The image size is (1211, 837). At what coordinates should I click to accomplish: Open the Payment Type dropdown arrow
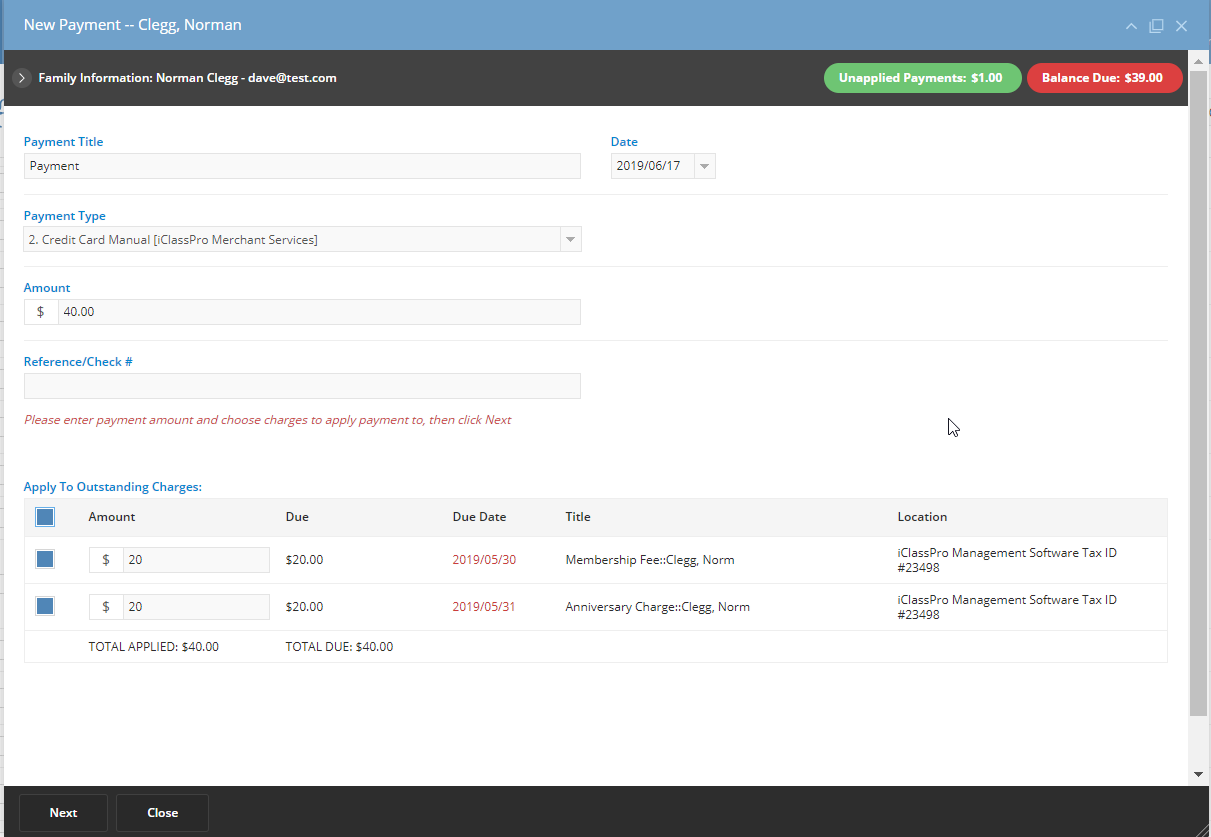point(570,240)
